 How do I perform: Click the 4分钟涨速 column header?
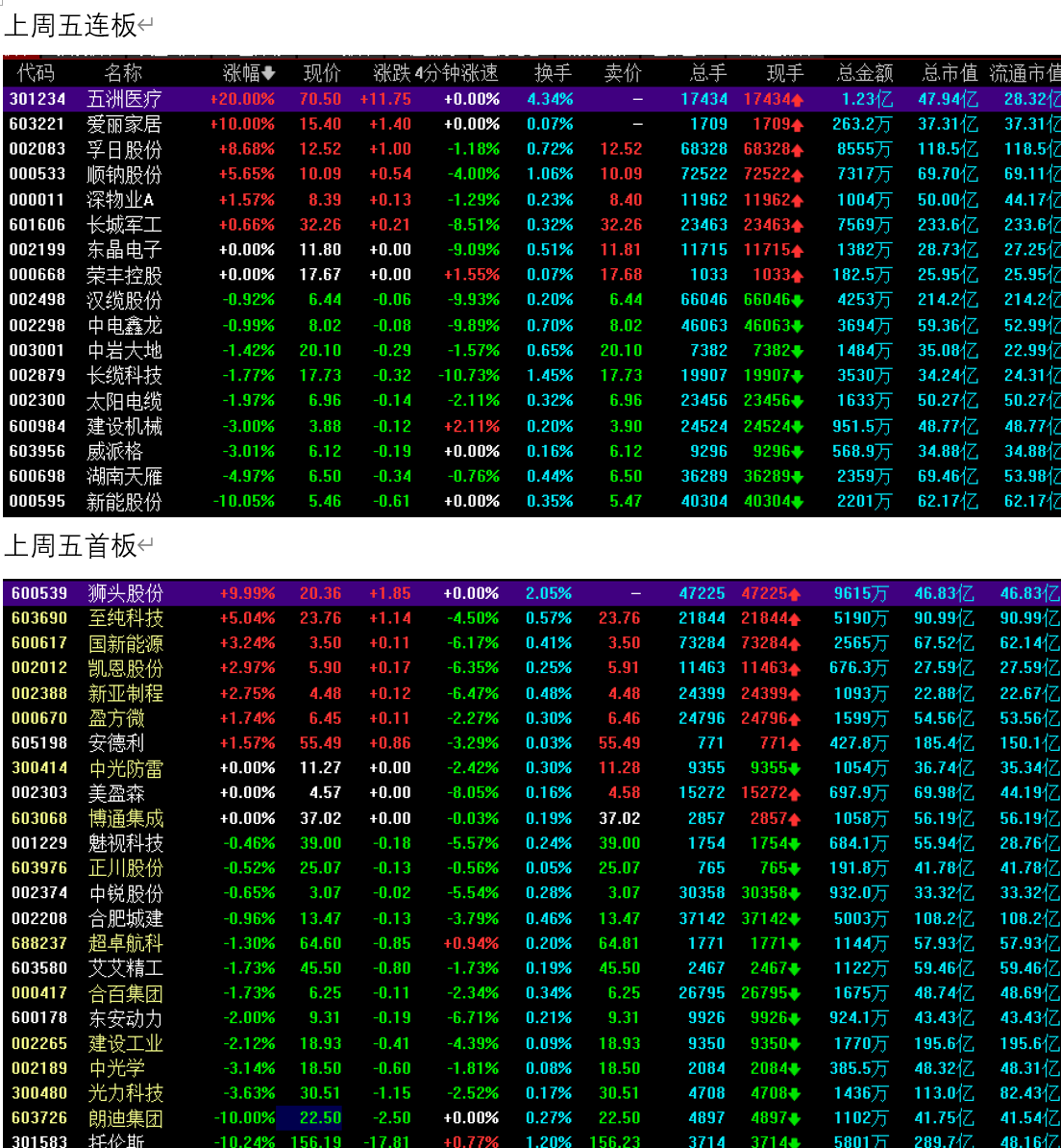click(456, 73)
